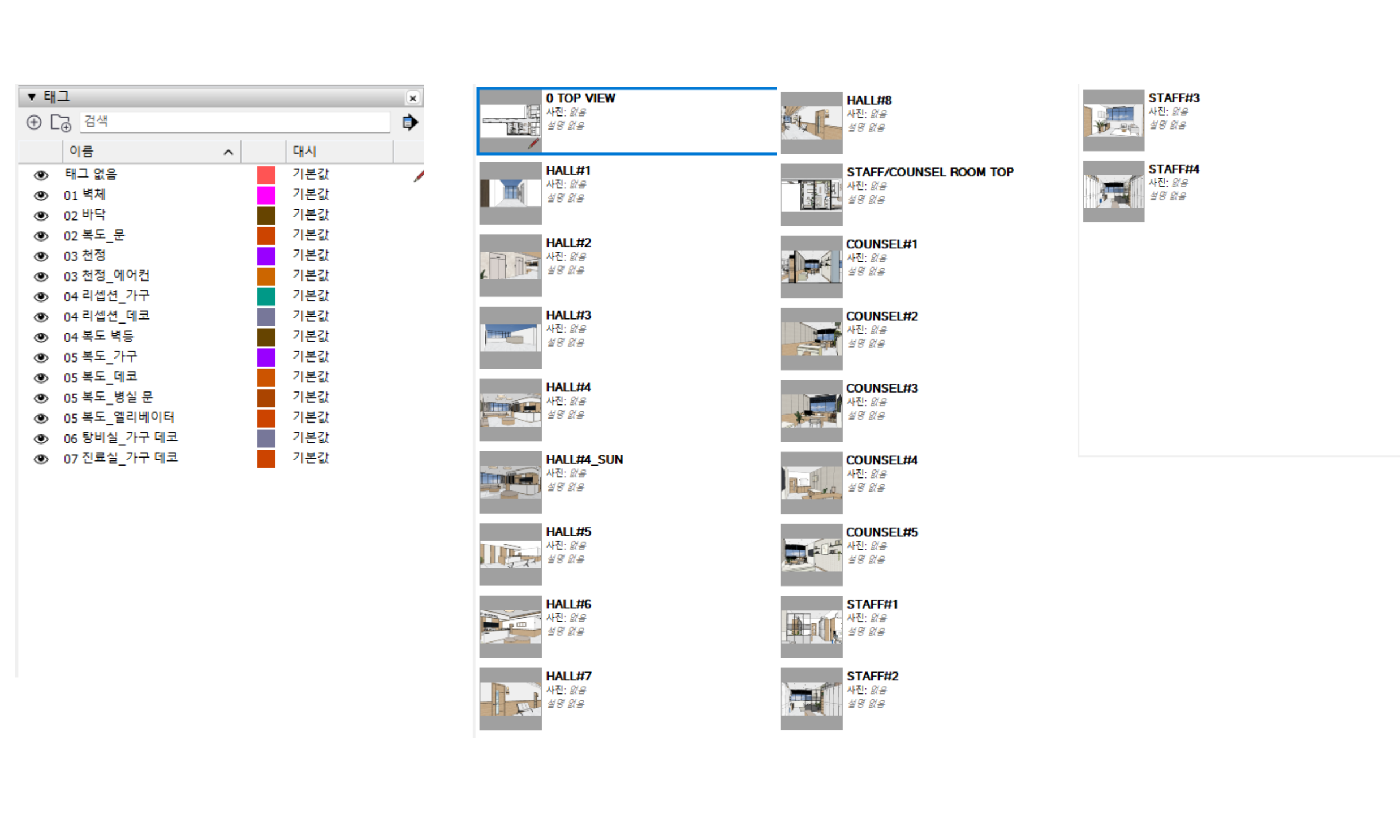Open color swatch for 태그 없음
The height and width of the screenshot is (840, 1400).
(266, 175)
